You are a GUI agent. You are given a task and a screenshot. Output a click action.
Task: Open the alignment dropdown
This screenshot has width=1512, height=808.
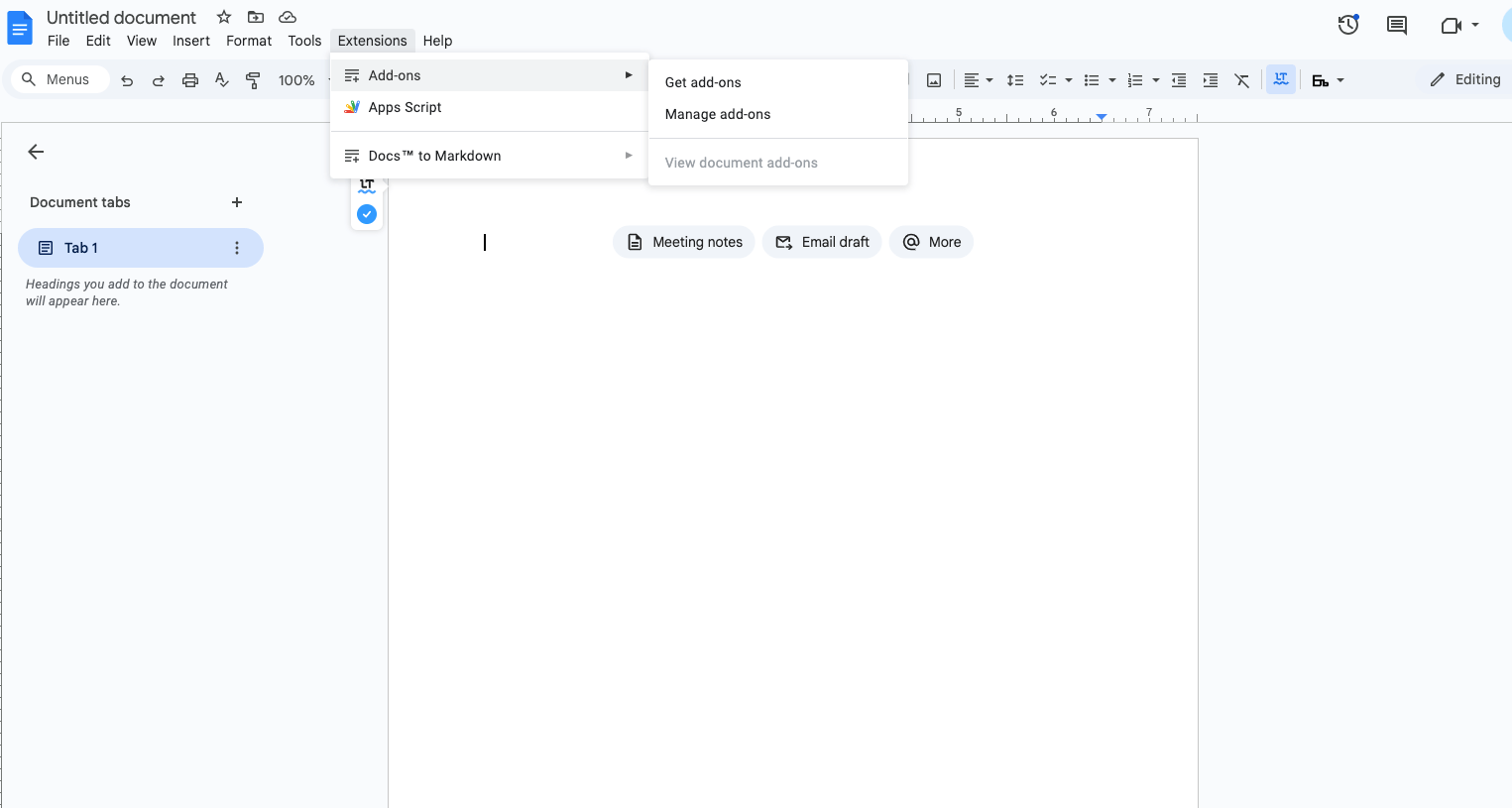point(979,80)
